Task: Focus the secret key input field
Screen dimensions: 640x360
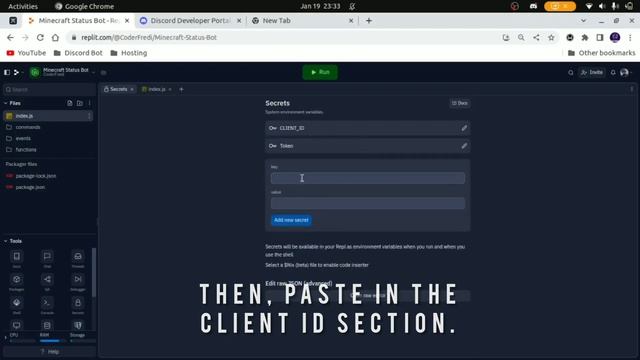Action: (368, 178)
